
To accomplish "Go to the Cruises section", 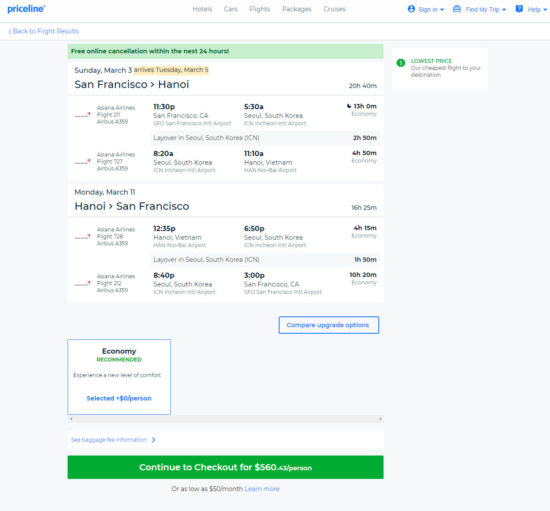I will click(x=334, y=9).
